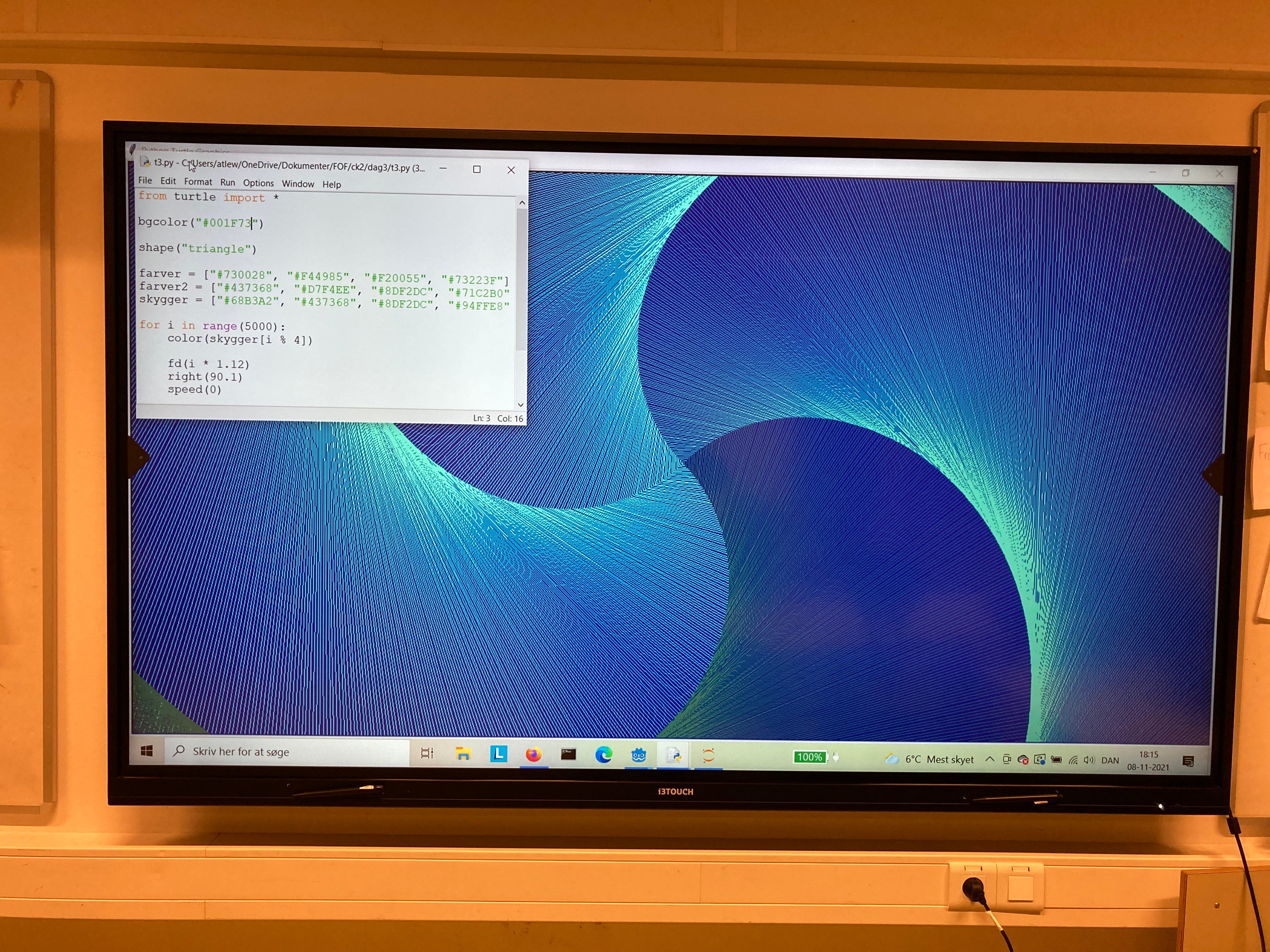Screen dimensions: 1270x952
Task: Open the blue 'L' app on taskbar
Action: [x=498, y=754]
